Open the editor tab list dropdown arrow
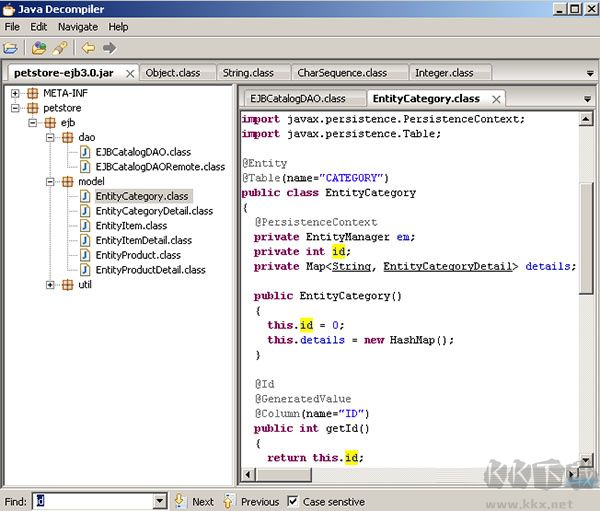Image resolution: width=600 pixels, height=511 pixels. coord(587,100)
